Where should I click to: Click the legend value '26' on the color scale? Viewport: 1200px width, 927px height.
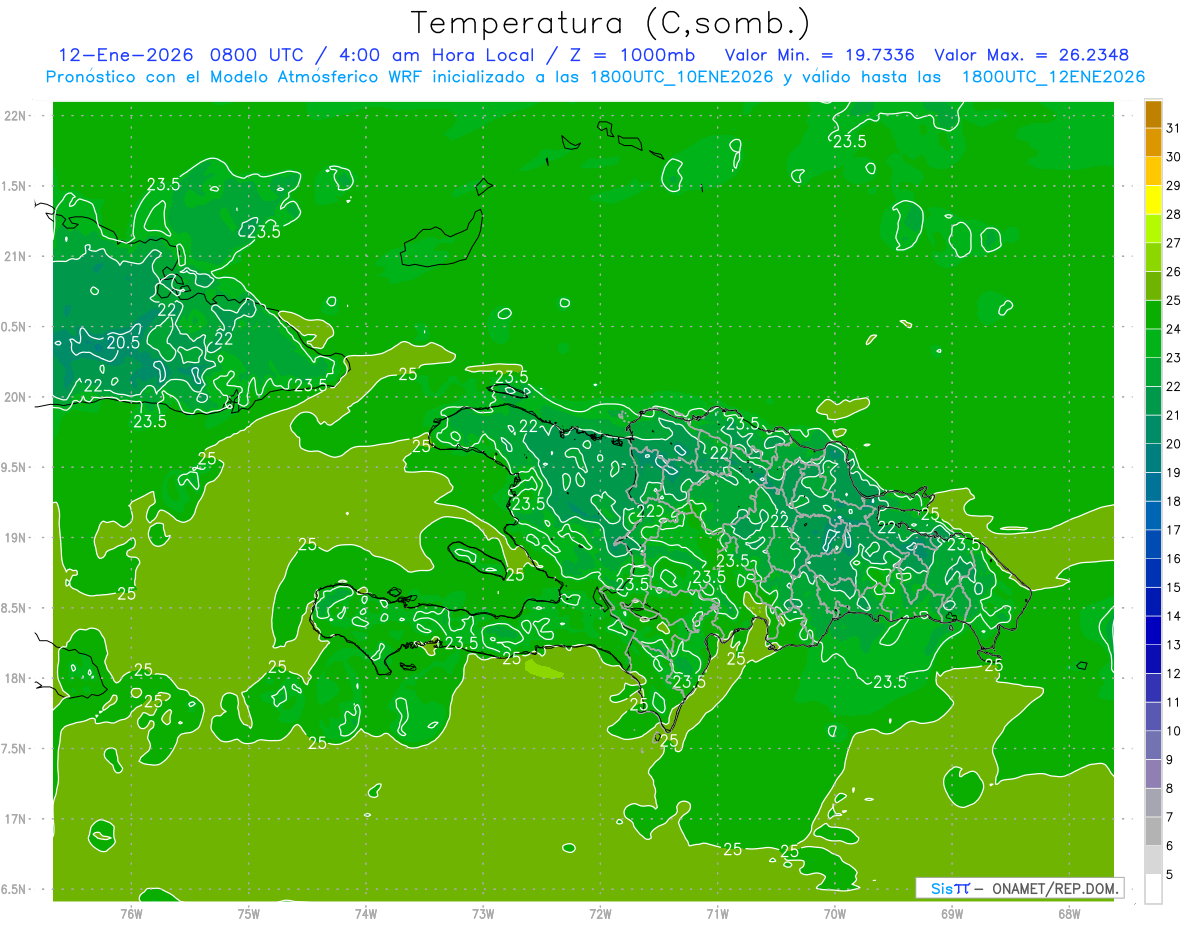coord(1174,272)
